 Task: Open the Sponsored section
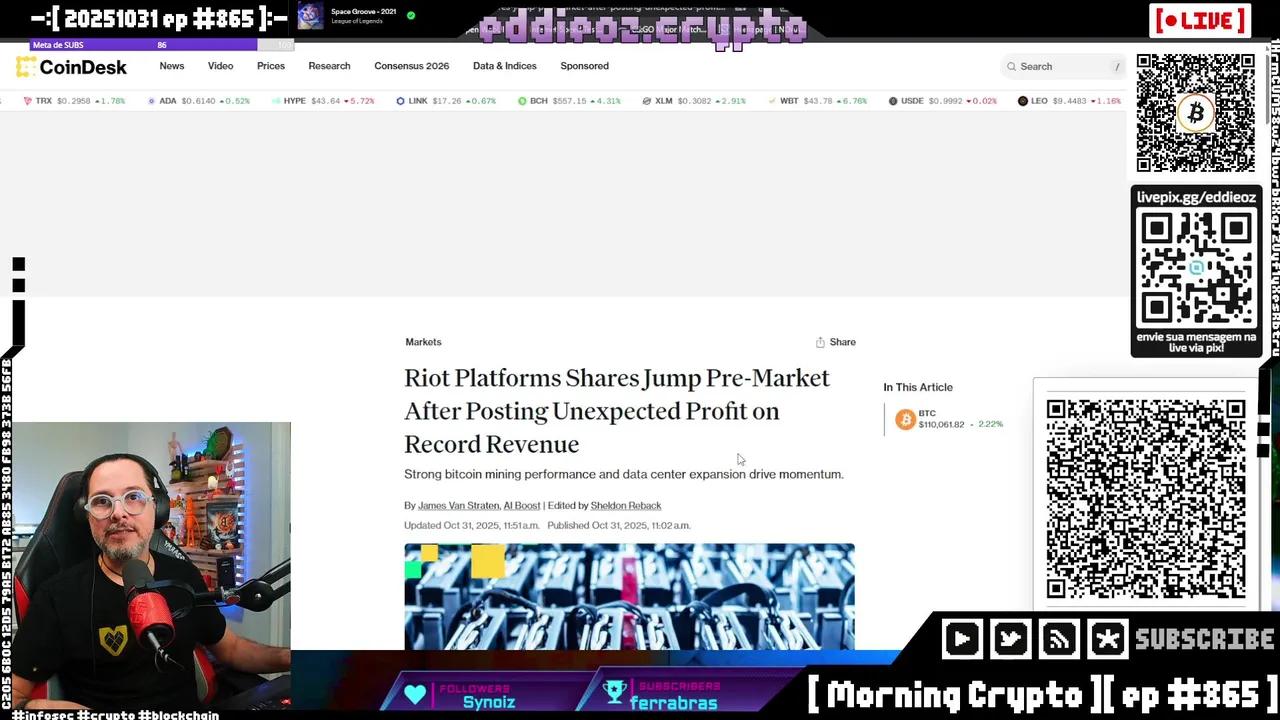pos(584,66)
